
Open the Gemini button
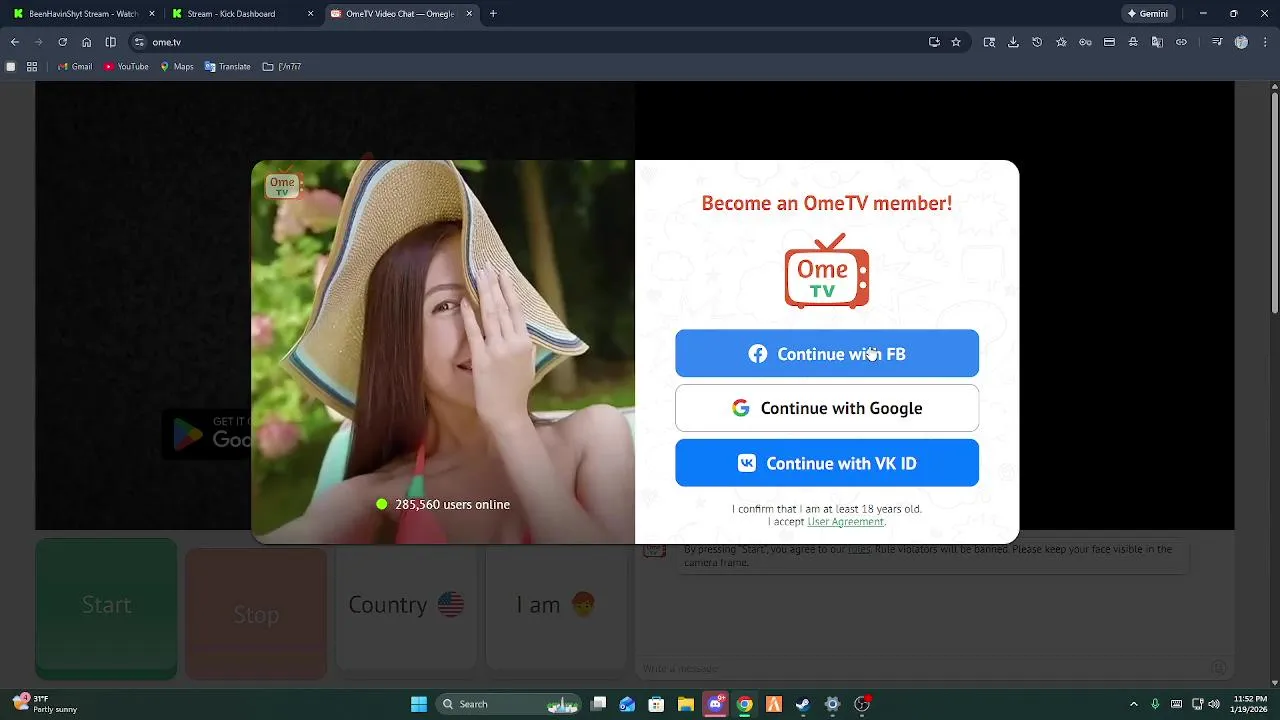click(1148, 14)
